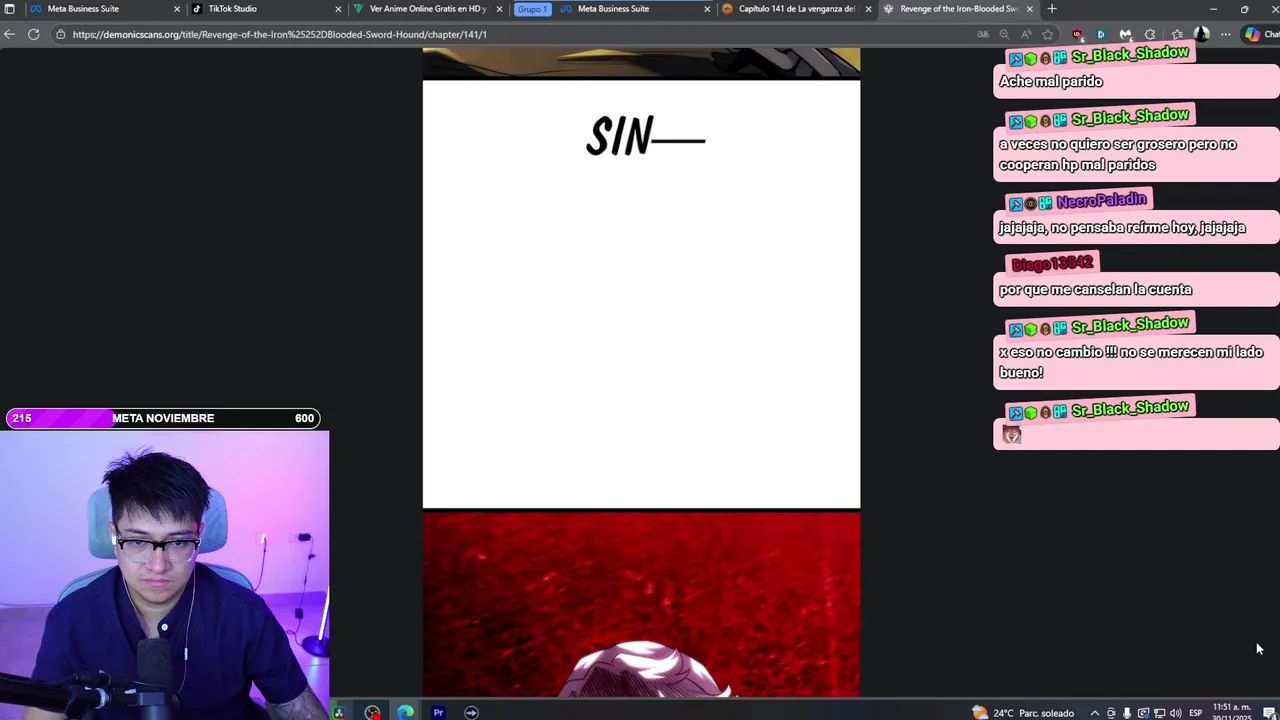Open the round arrow app in taskbar

tap(471, 712)
